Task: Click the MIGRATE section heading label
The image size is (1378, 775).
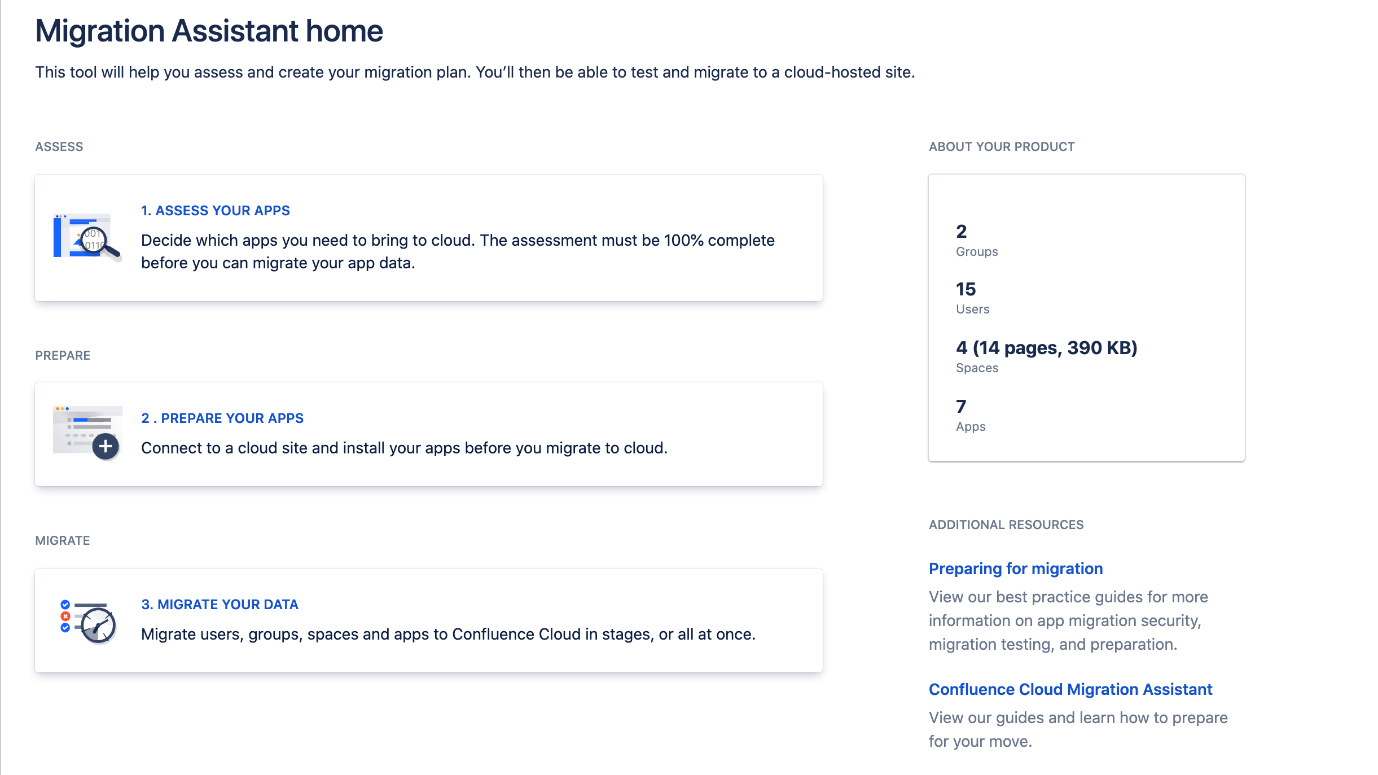Action: (x=62, y=541)
